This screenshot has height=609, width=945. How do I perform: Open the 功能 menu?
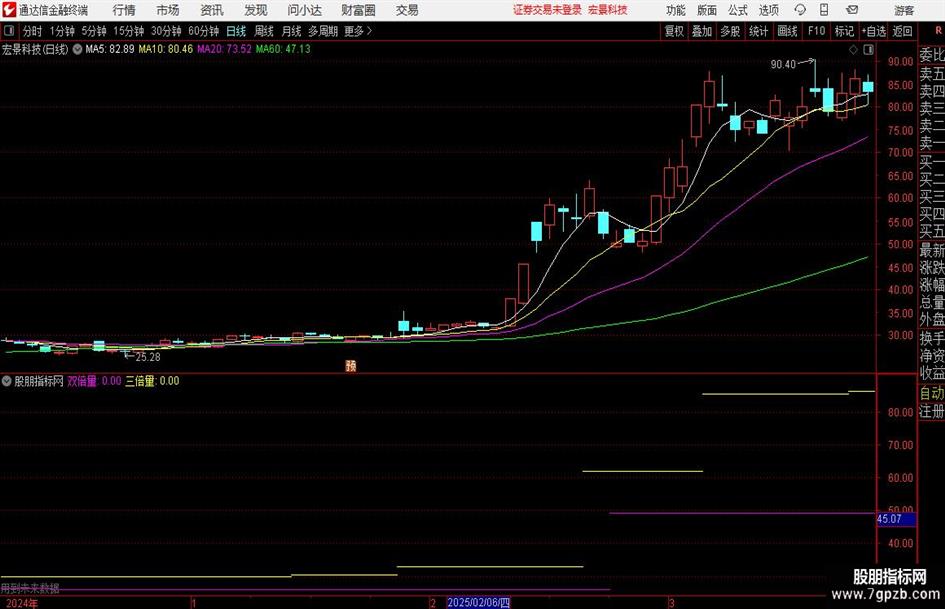pyautogui.click(x=676, y=10)
